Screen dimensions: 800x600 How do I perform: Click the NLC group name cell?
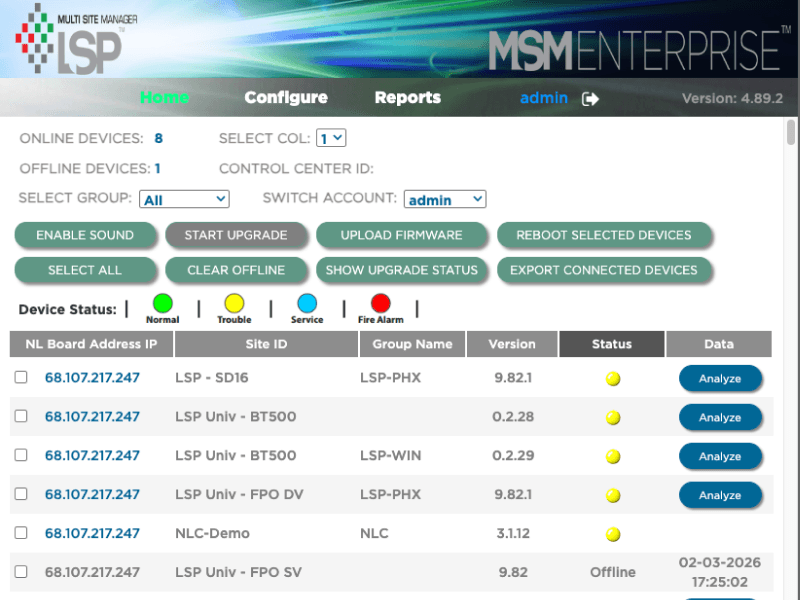coord(374,533)
